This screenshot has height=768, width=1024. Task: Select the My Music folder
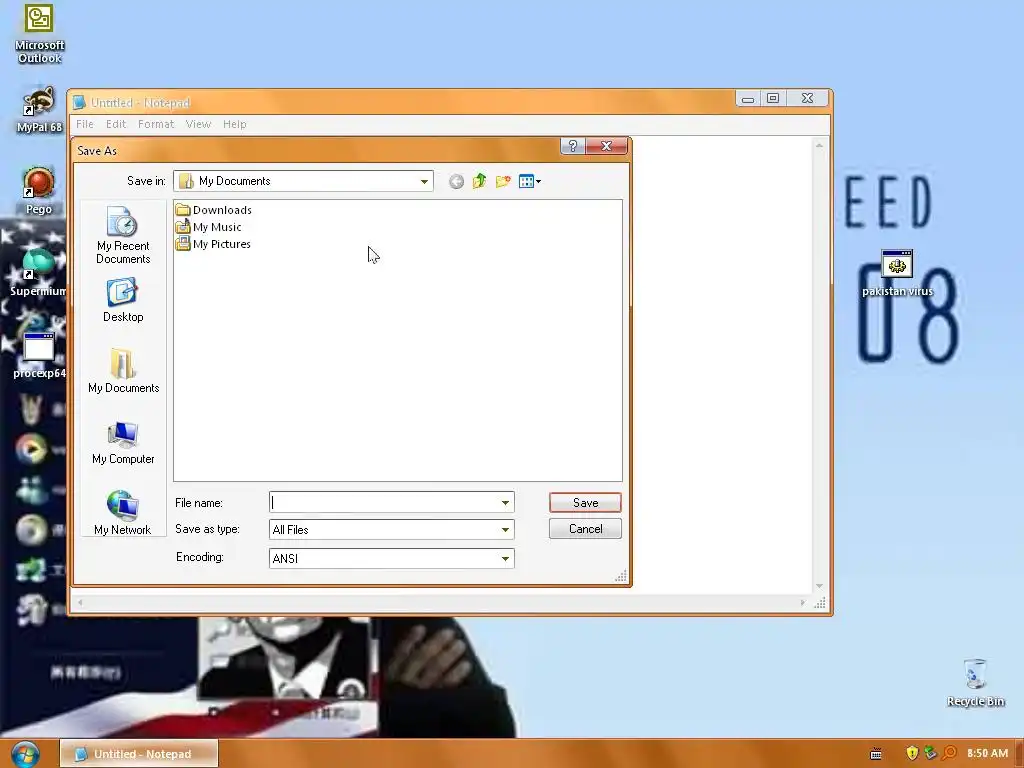pyautogui.click(x=208, y=227)
